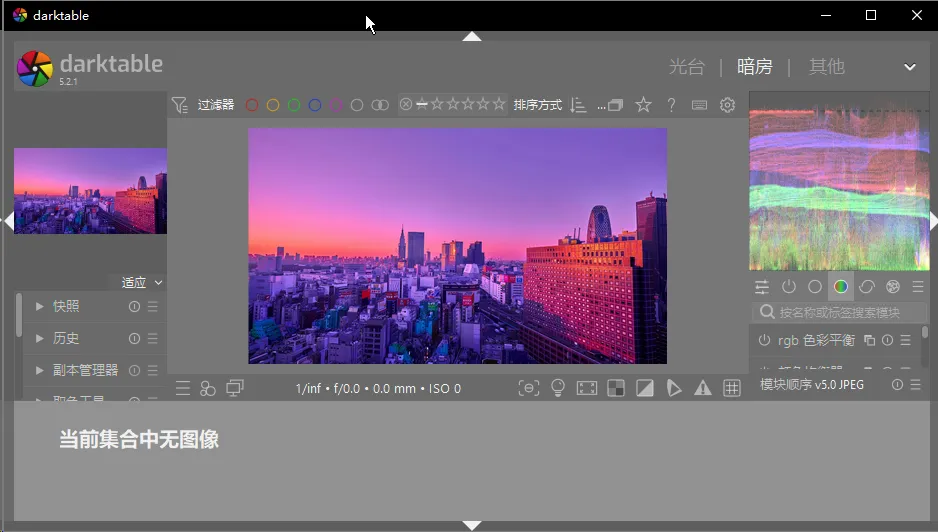
Task: Toggle the guide lines grid overlay
Action: (732, 388)
